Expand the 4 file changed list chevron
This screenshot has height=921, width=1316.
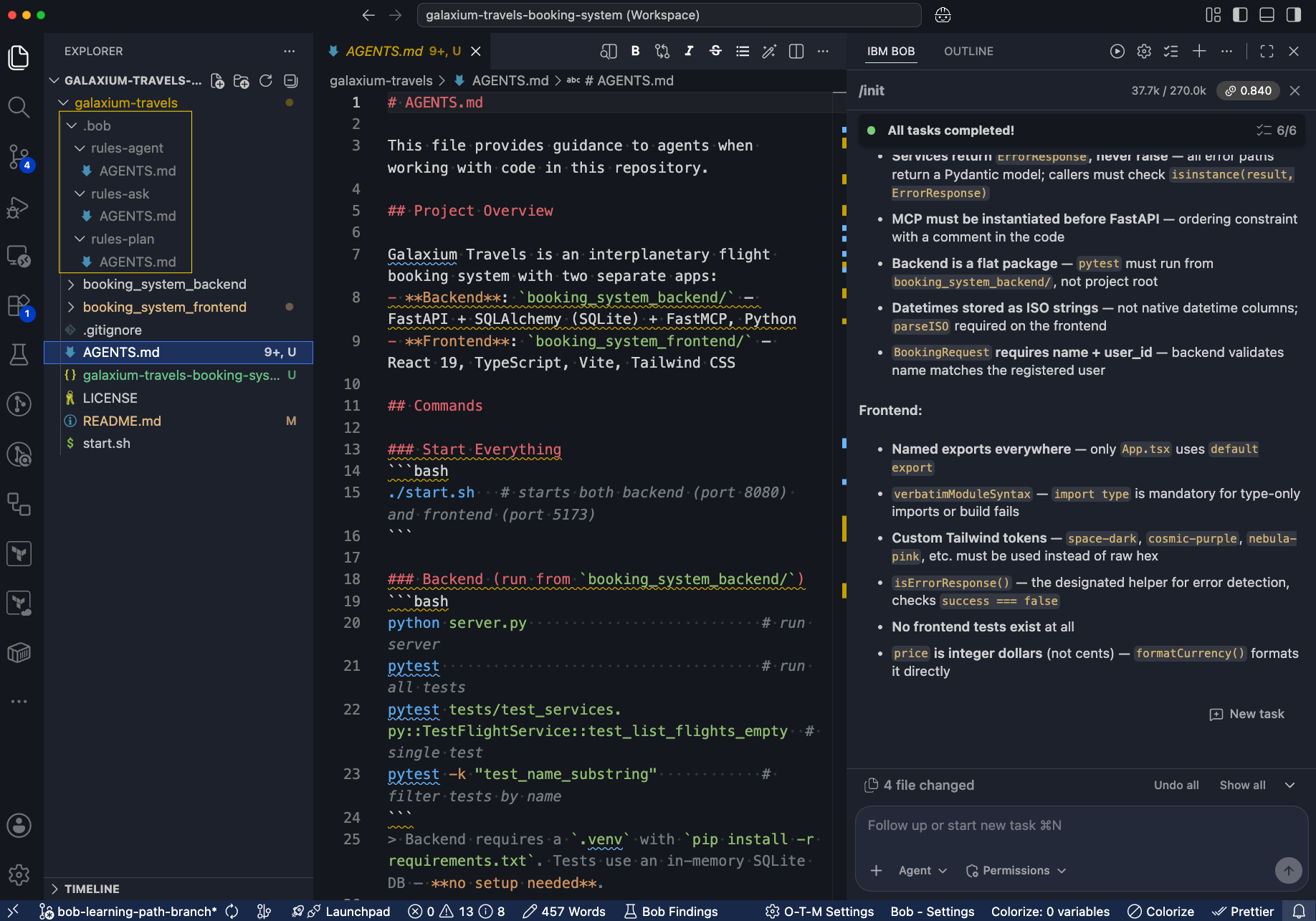point(1289,785)
